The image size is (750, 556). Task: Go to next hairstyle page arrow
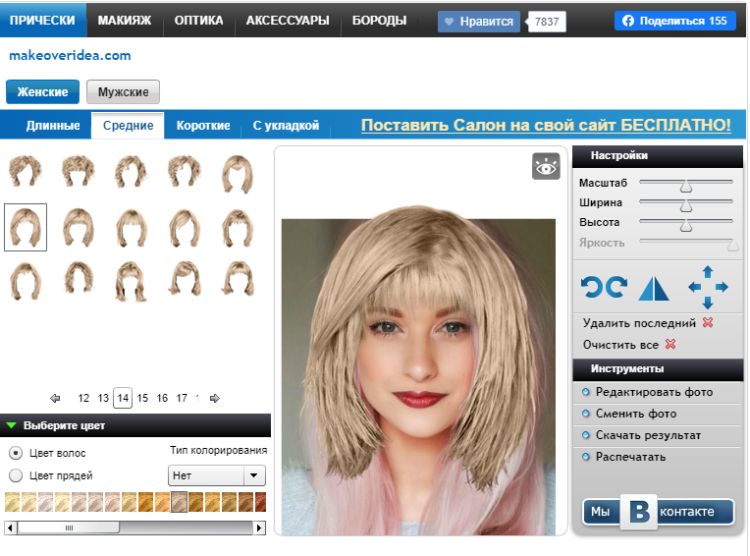(215, 398)
